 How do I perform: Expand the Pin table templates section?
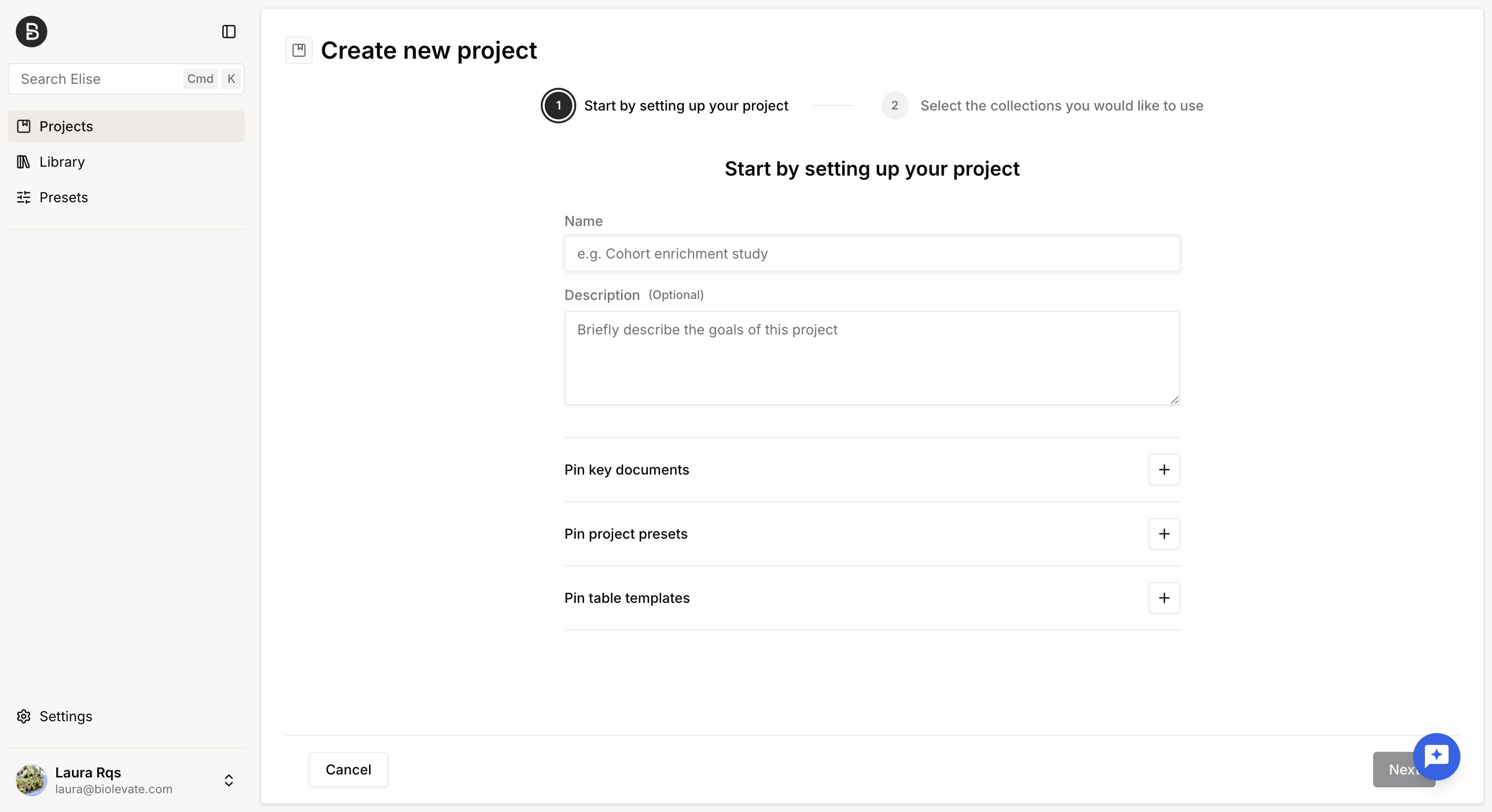(1164, 598)
